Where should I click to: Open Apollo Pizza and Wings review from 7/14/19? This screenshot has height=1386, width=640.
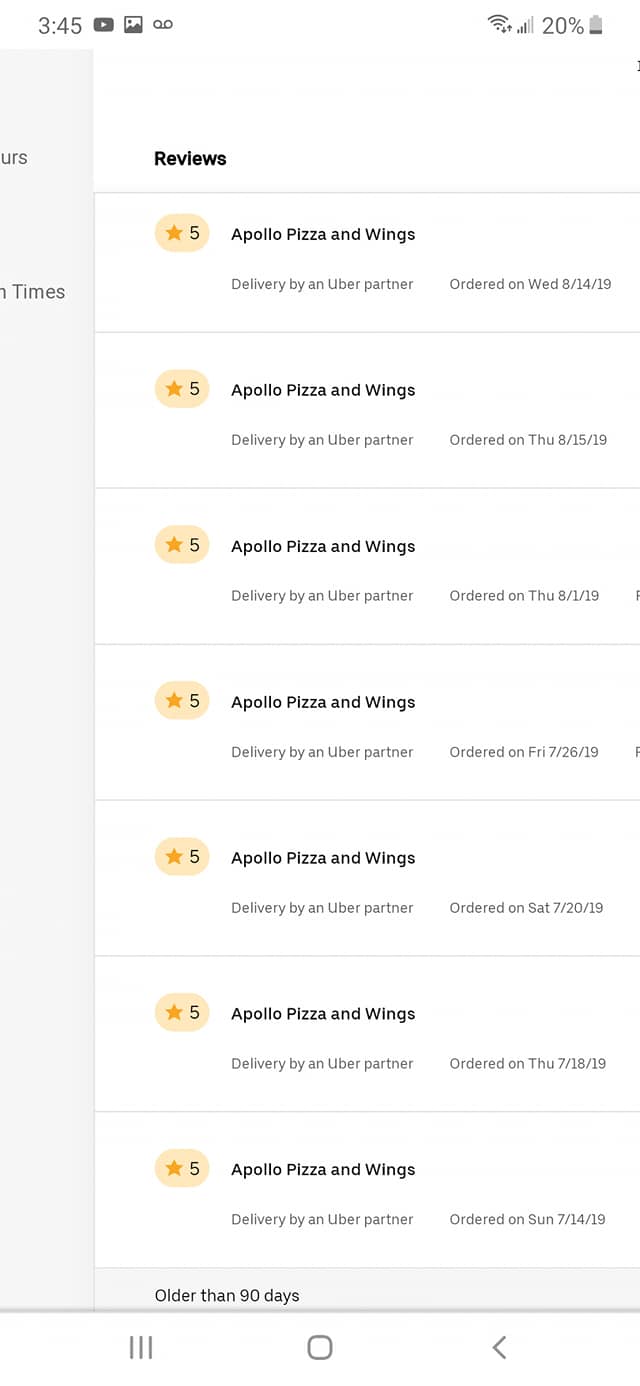[367, 1190]
